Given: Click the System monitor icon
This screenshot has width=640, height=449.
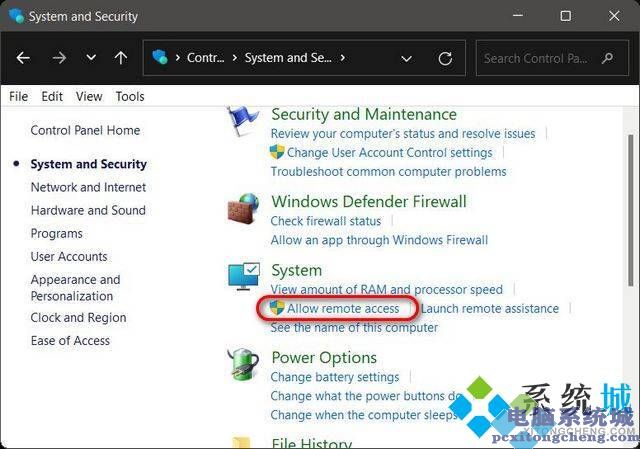Looking at the screenshot, I should coord(244,277).
